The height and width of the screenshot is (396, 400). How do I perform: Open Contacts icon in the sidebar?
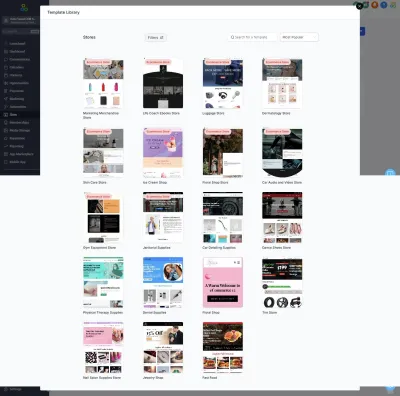tap(6, 75)
